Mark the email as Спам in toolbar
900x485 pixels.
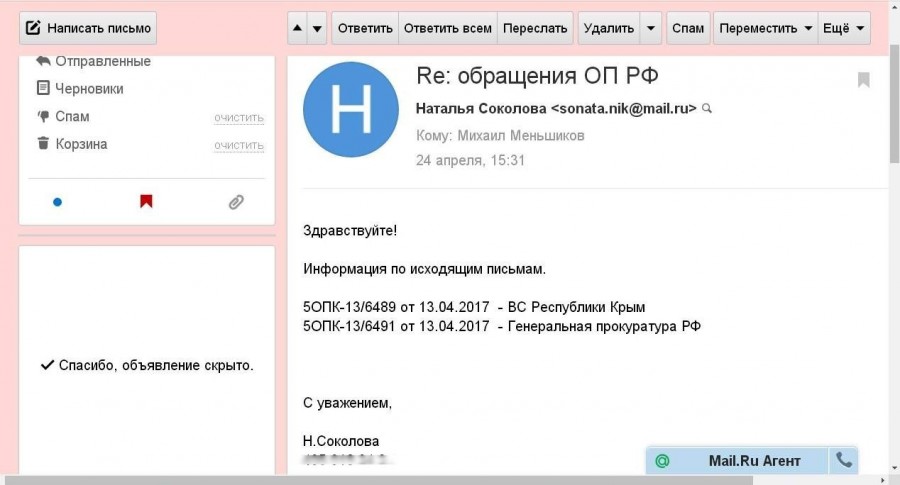point(688,28)
